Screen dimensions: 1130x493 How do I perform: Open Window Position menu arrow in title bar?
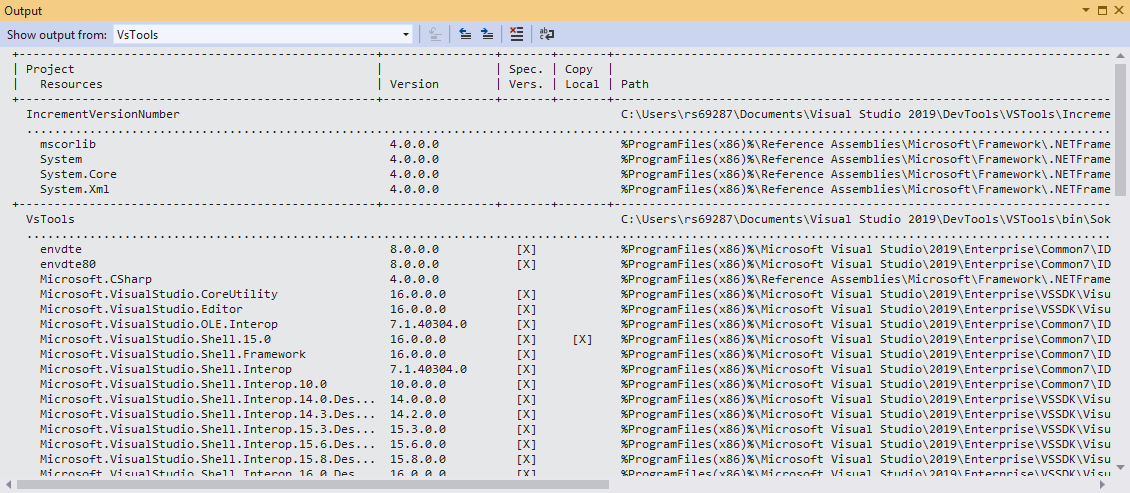1086,10
